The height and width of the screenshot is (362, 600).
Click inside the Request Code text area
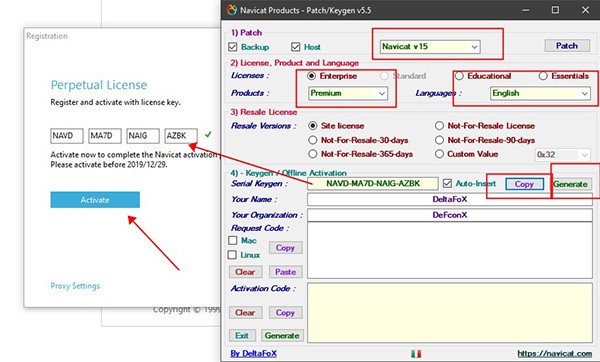point(450,250)
